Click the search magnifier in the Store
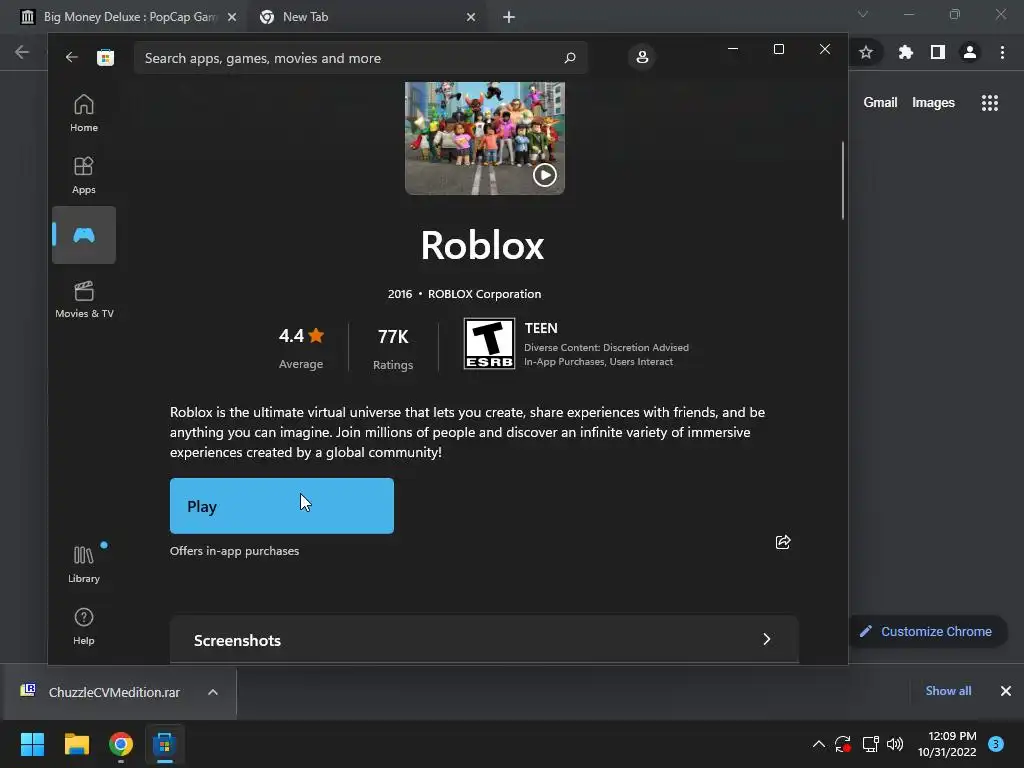Image resolution: width=1024 pixels, height=768 pixels. [569, 58]
